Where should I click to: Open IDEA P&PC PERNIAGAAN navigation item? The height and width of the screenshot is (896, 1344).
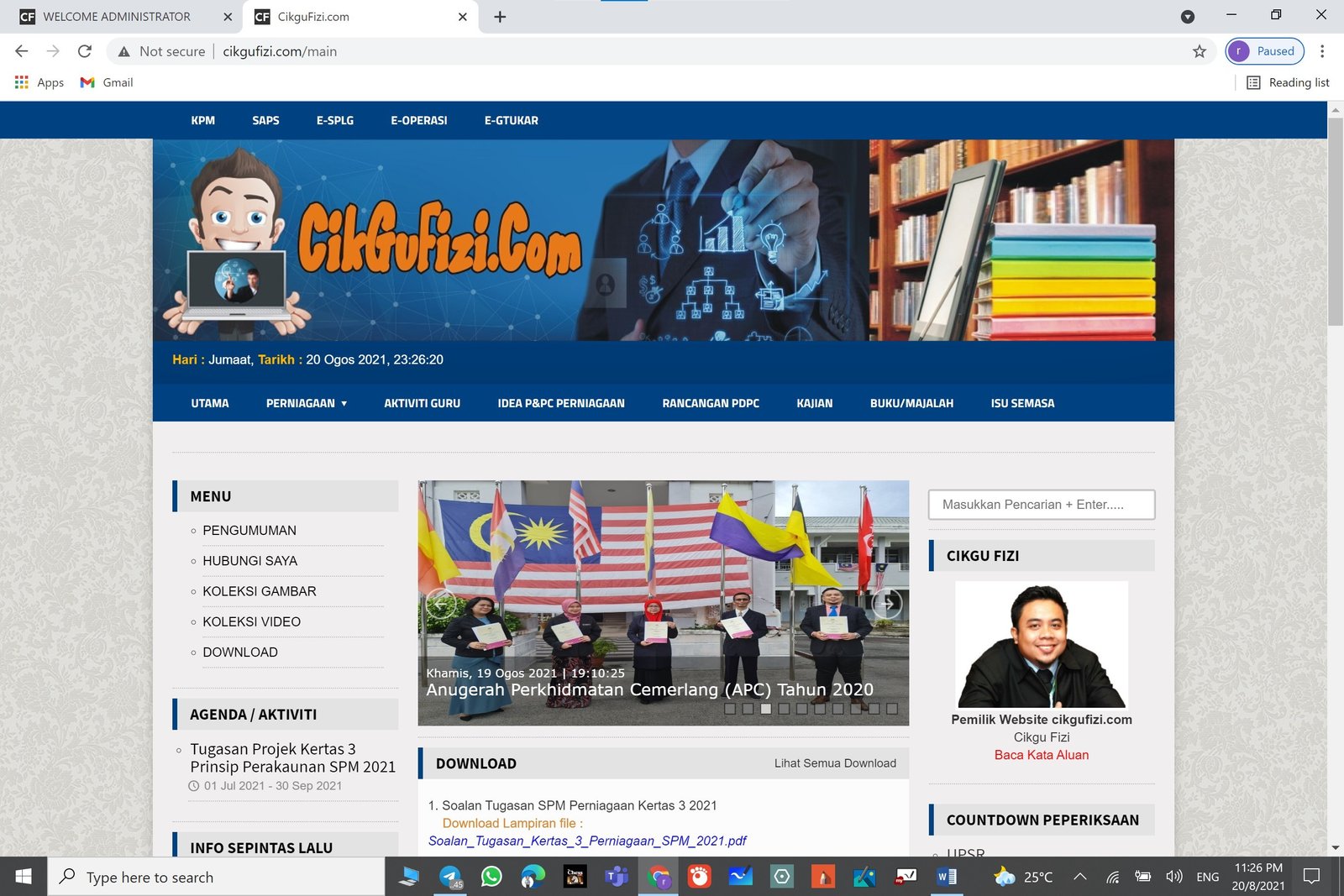pos(561,403)
